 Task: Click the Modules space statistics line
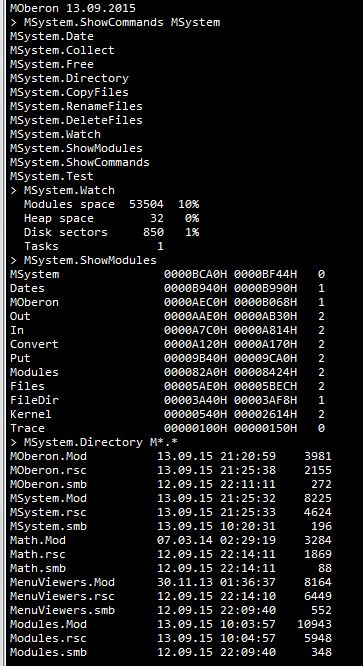click(x=111, y=205)
